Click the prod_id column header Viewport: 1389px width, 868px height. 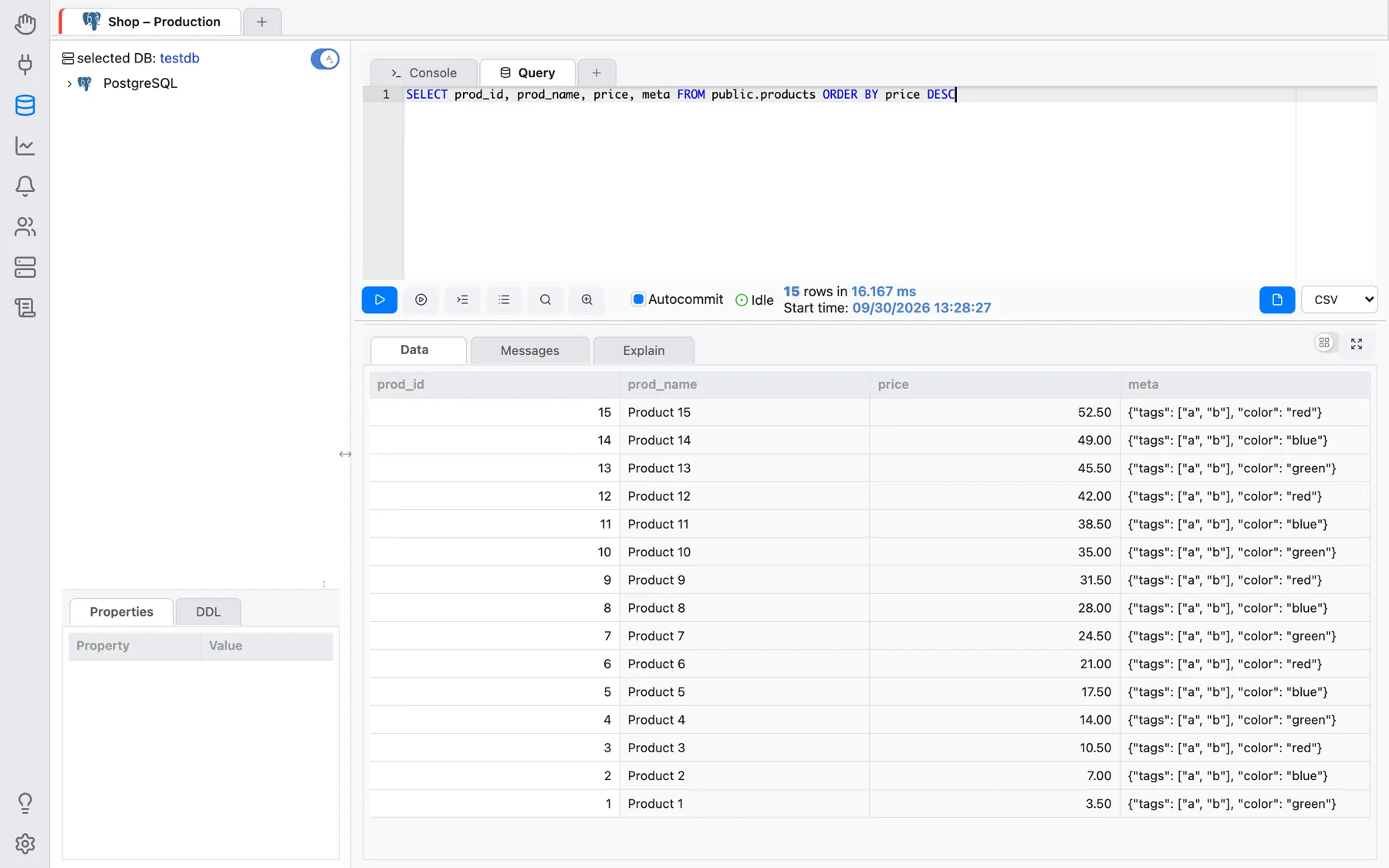click(x=494, y=384)
